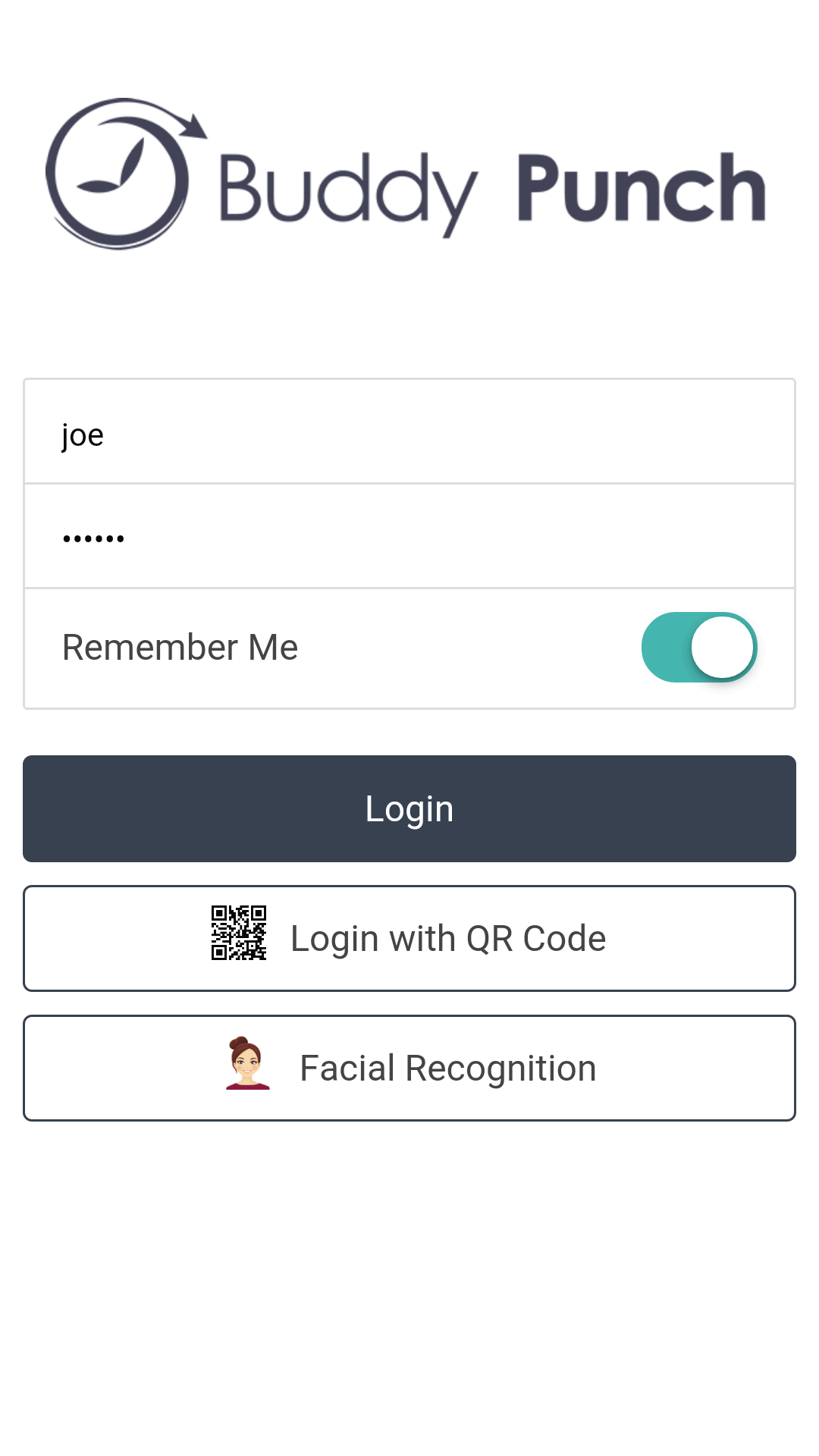Click the "joe" text in the username field

click(x=83, y=435)
